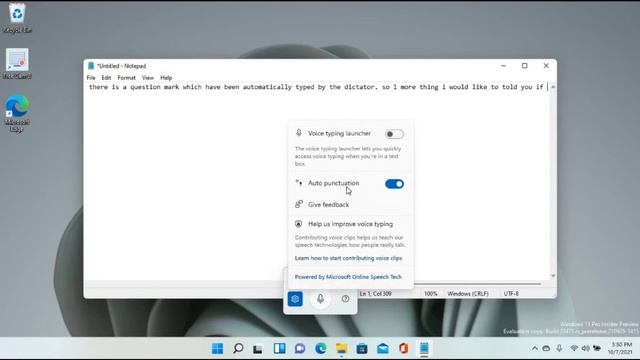The width and height of the screenshot is (640, 360).
Task: Open the Windows Start menu
Action: click(218, 348)
